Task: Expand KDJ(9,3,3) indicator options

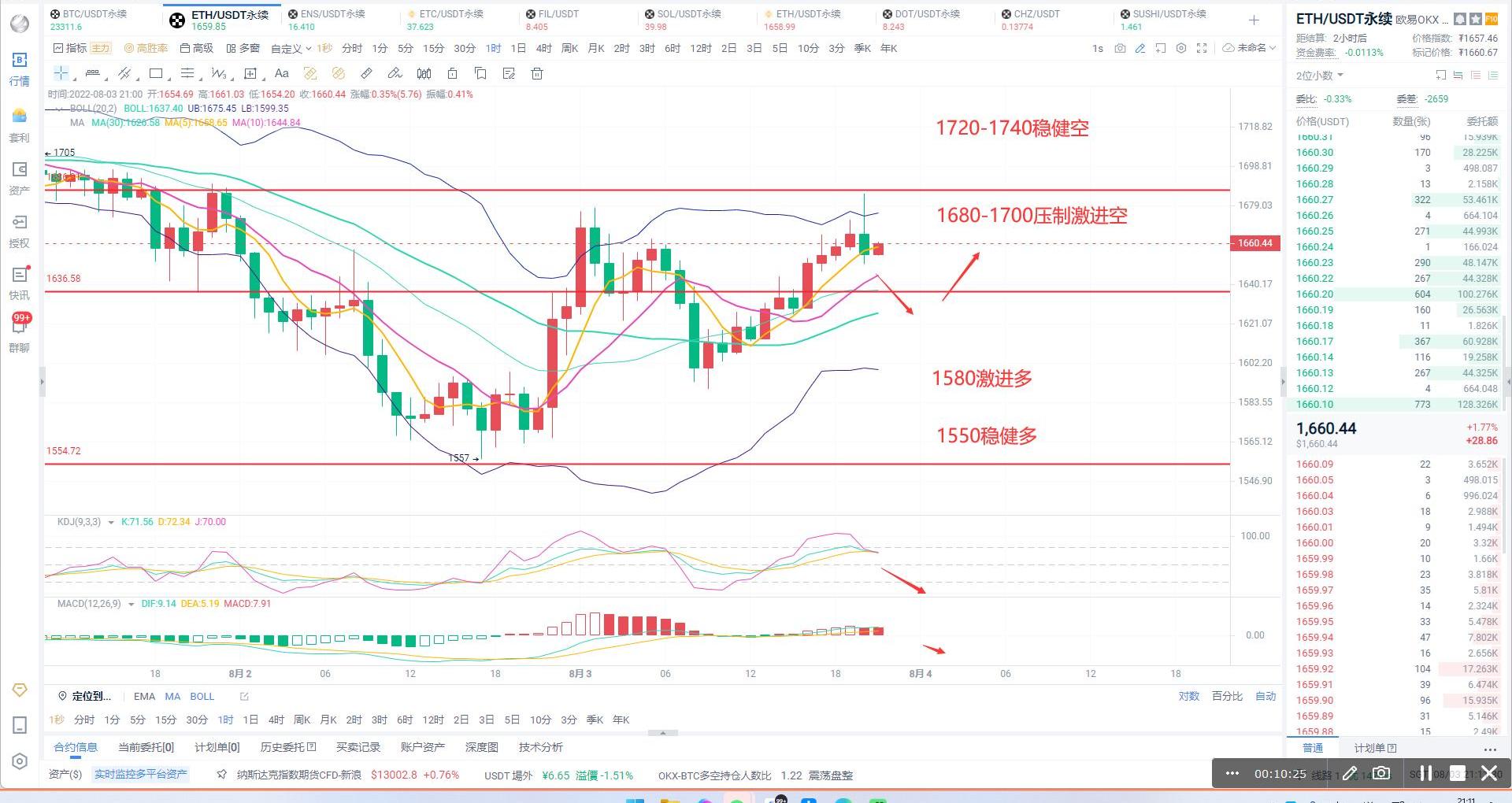Action: [x=111, y=522]
